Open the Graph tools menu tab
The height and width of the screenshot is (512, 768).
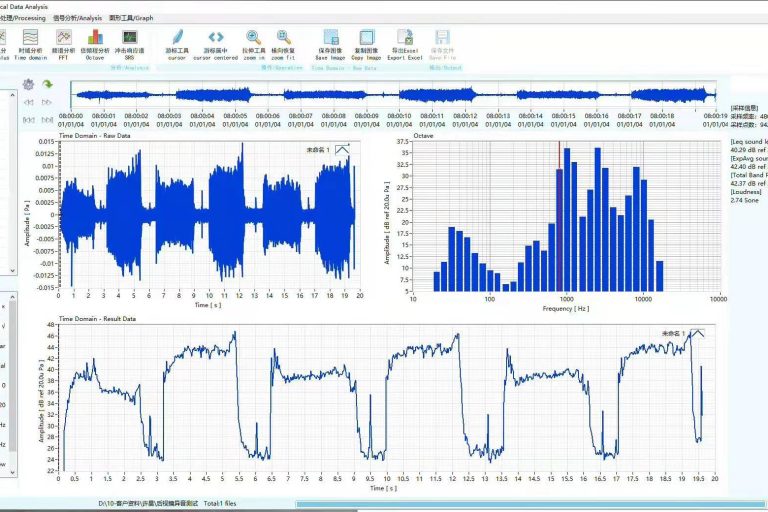coord(131,18)
